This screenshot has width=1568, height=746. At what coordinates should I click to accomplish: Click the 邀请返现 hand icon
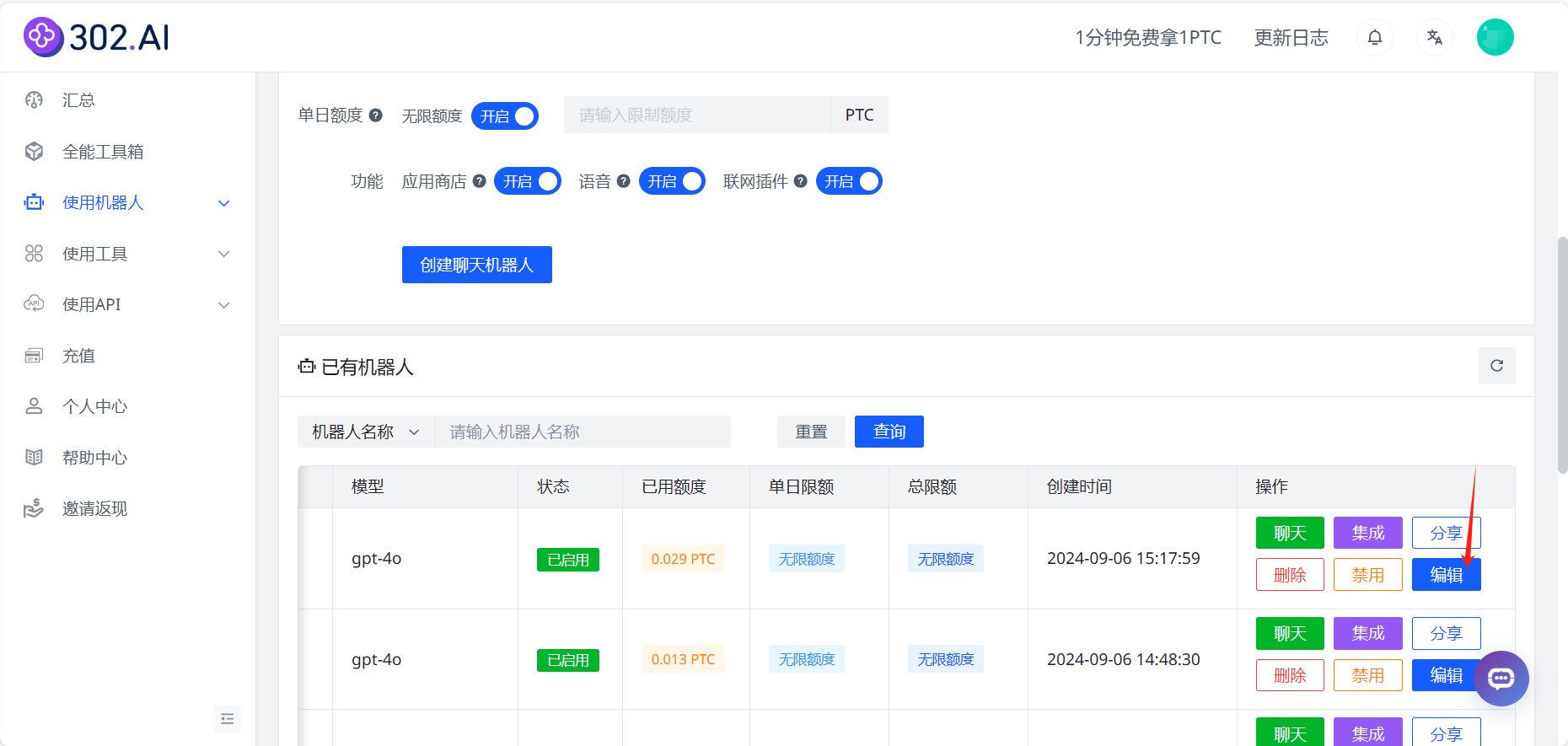(x=34, y=508)
